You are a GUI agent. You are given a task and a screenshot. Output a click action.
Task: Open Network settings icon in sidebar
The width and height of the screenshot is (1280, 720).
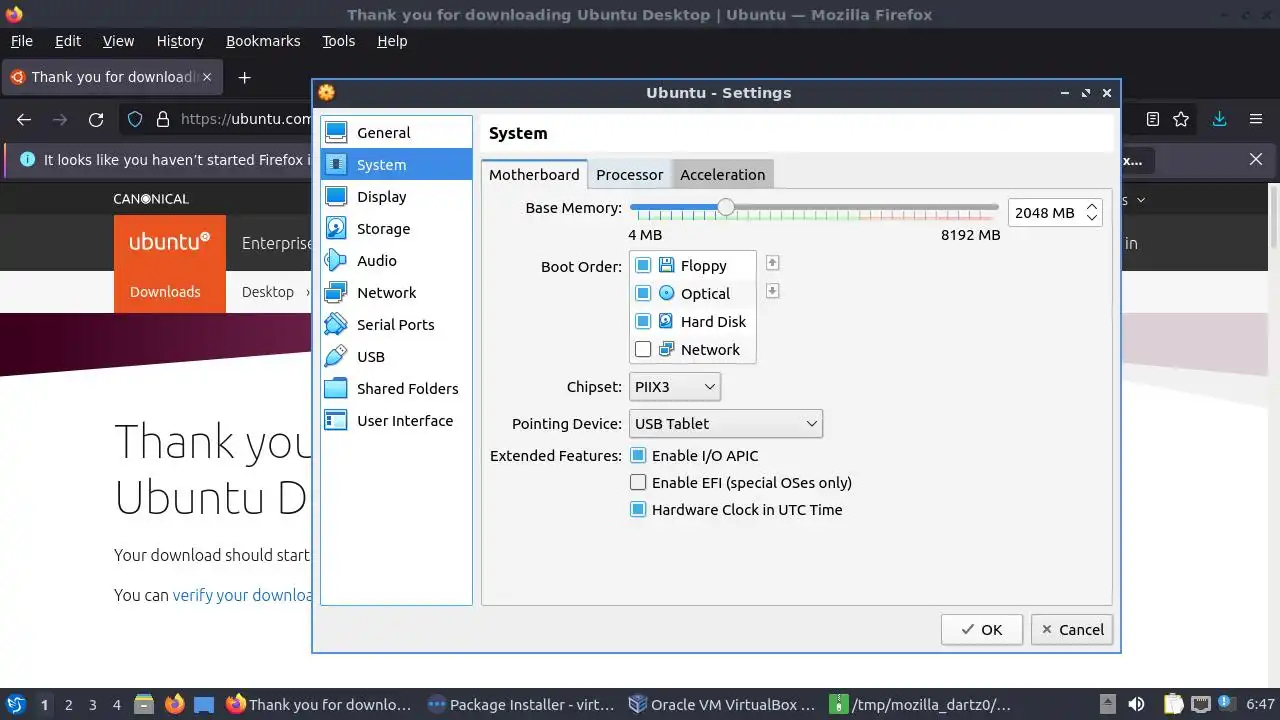tap(336, 292)
